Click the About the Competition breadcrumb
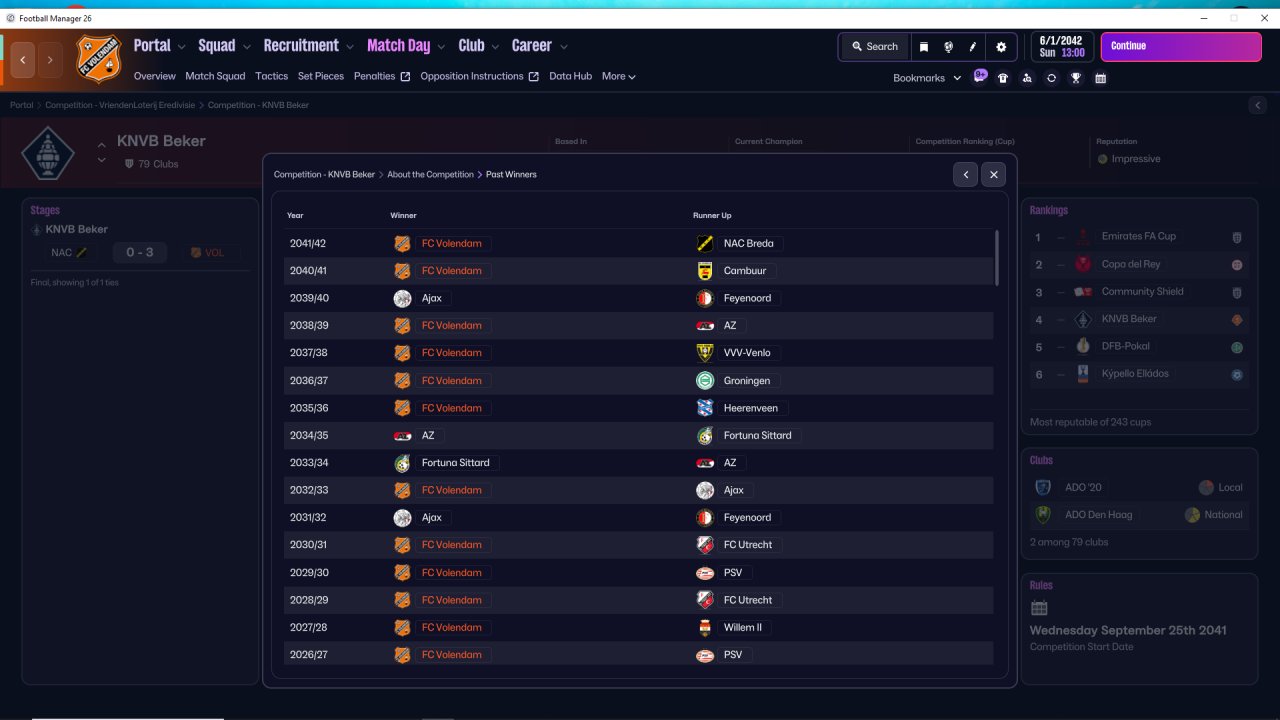Viewport: 1280px width, 720px height. [x=431, y=175]
